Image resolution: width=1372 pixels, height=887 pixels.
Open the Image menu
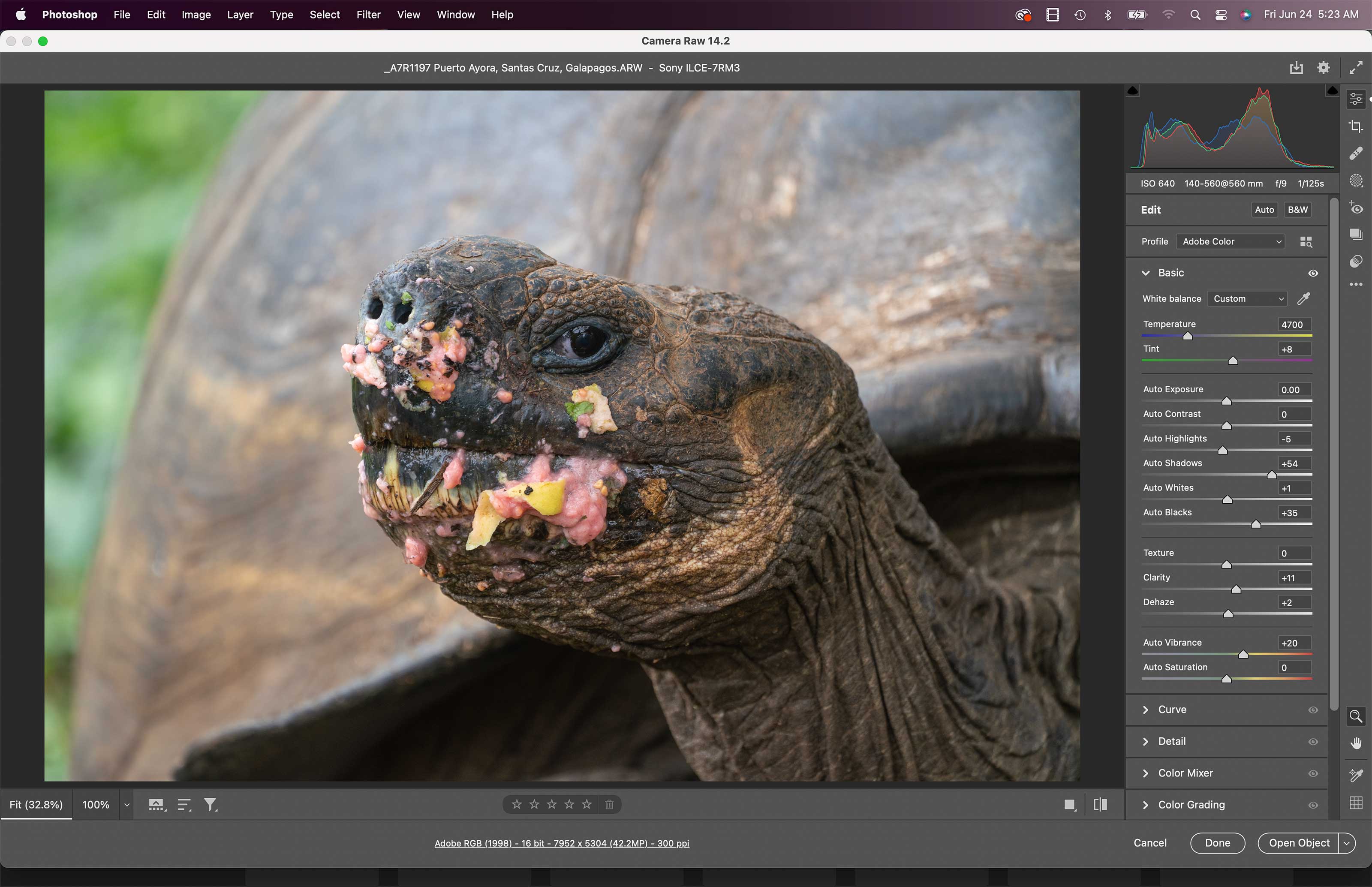[196, 15]
